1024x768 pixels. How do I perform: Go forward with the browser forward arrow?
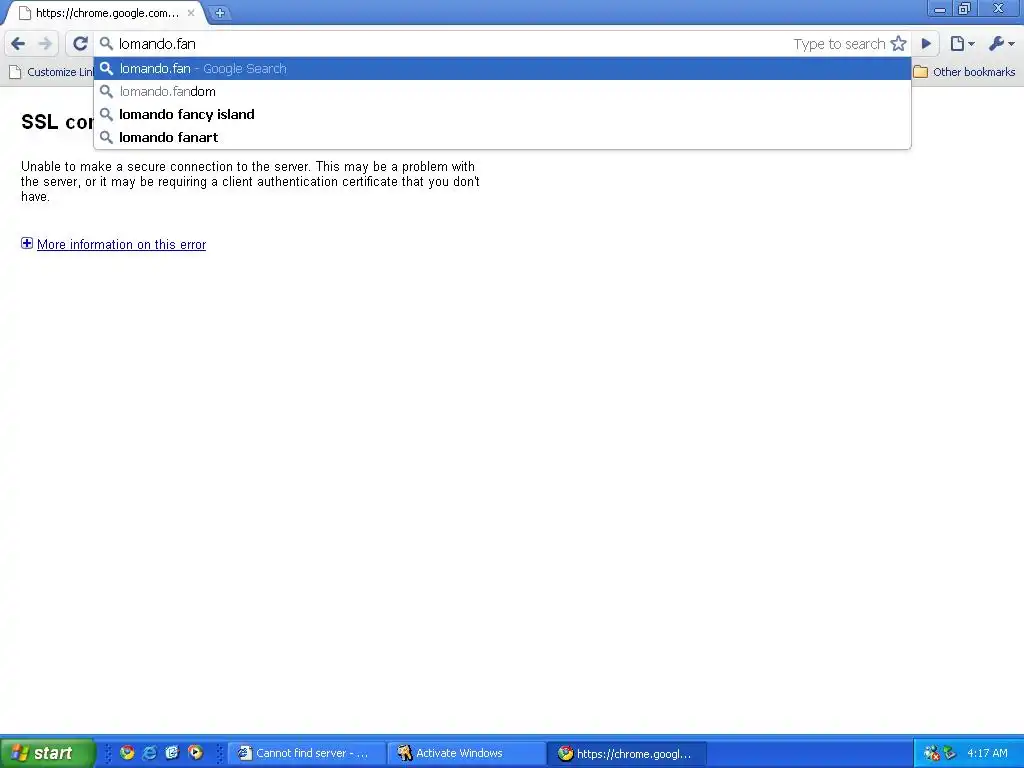pos(45,44)
